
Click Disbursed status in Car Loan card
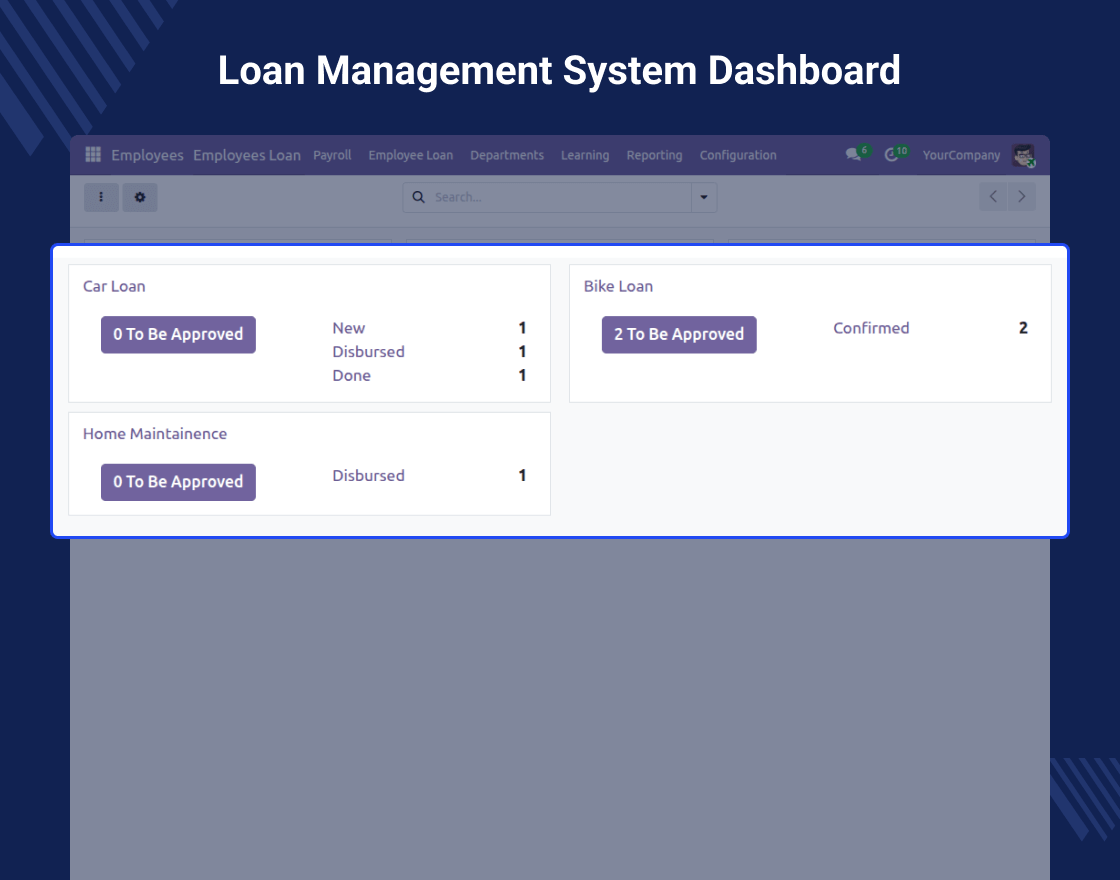click(x=369, y=351)
